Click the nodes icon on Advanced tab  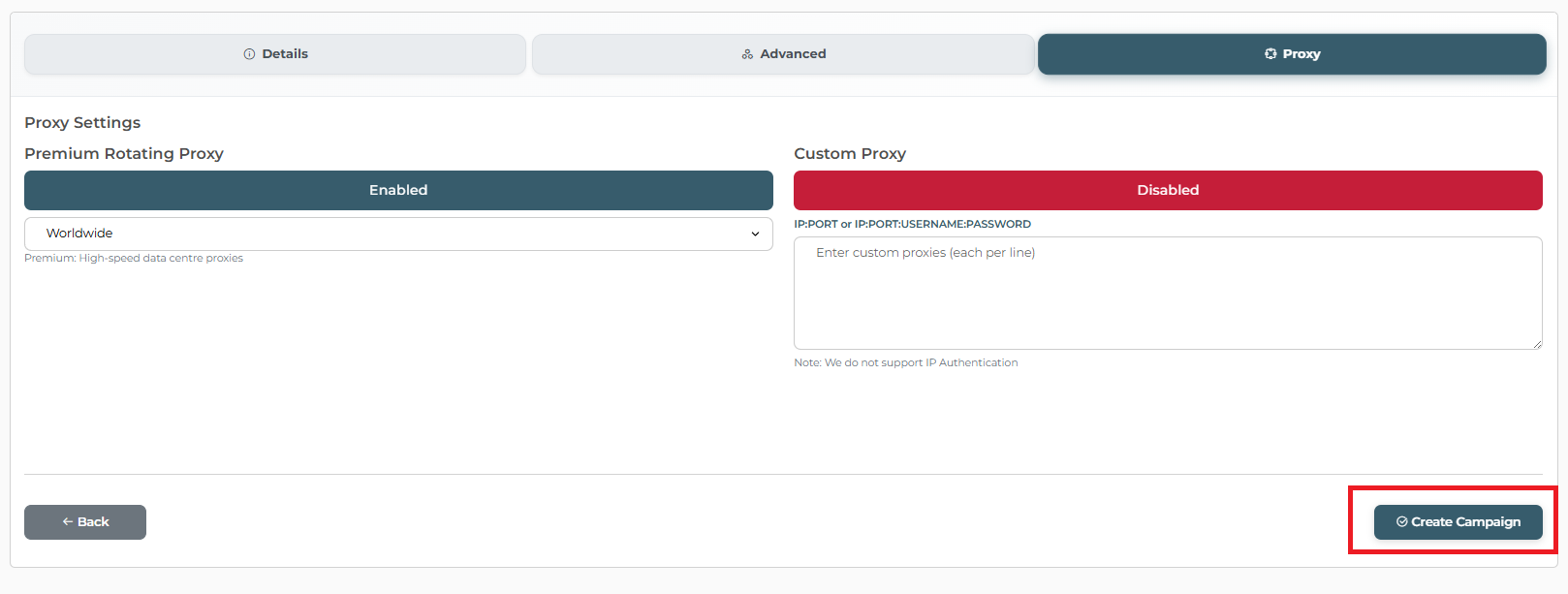[x=747, y=54]
